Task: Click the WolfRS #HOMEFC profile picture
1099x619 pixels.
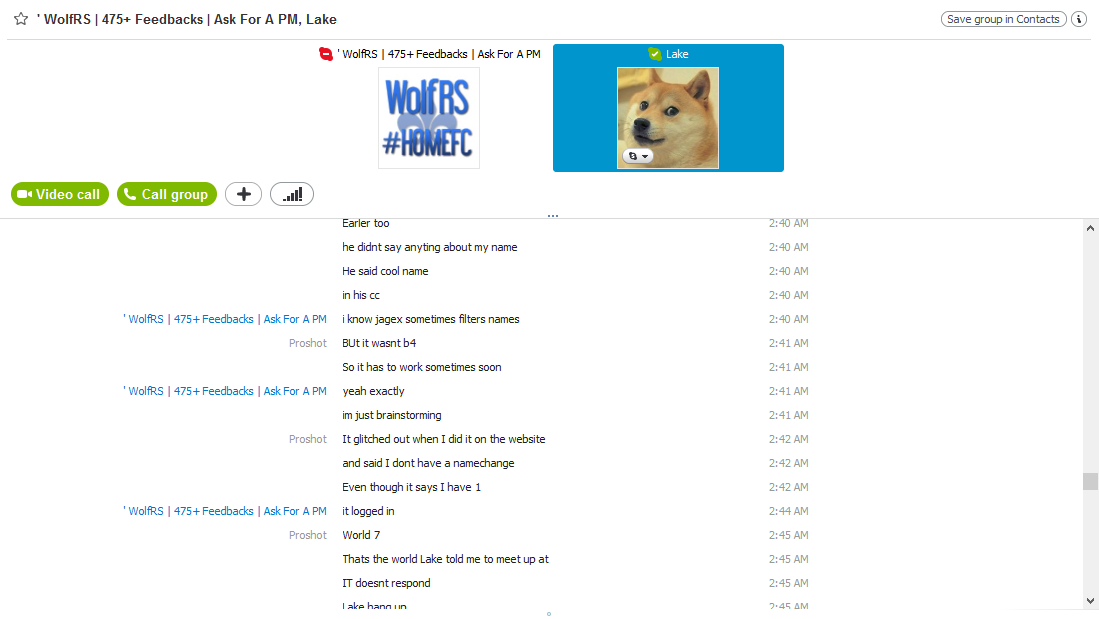Action: (429, 118)
